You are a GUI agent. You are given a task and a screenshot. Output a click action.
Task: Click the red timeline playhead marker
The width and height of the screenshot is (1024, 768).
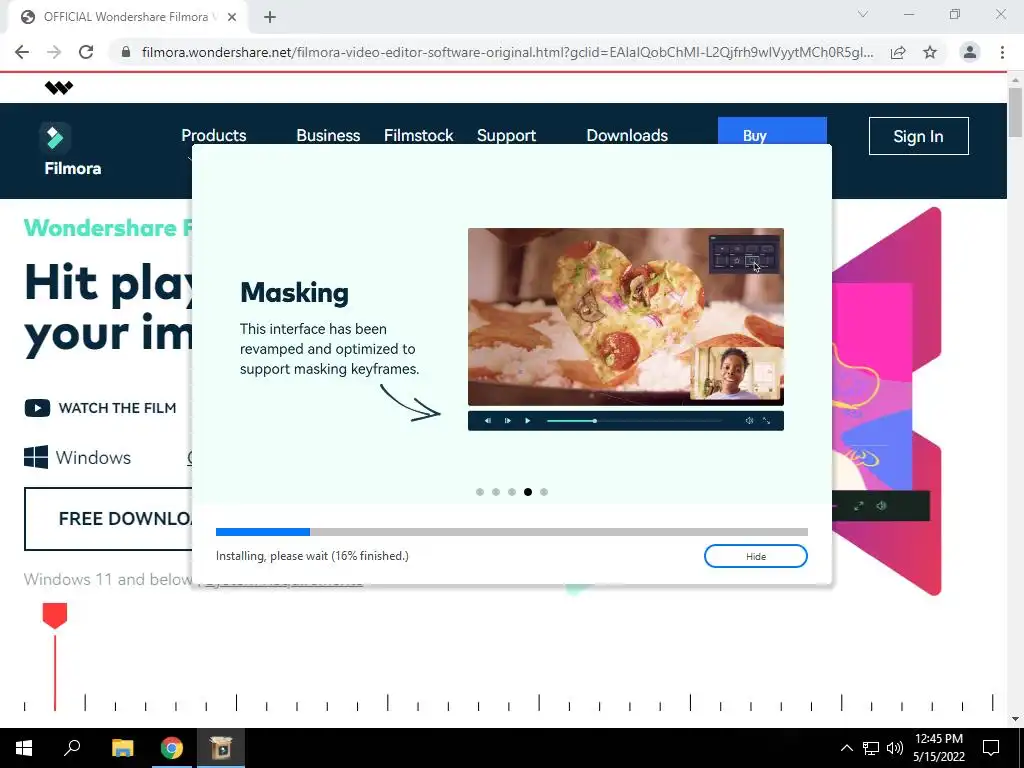click(55, 616)
